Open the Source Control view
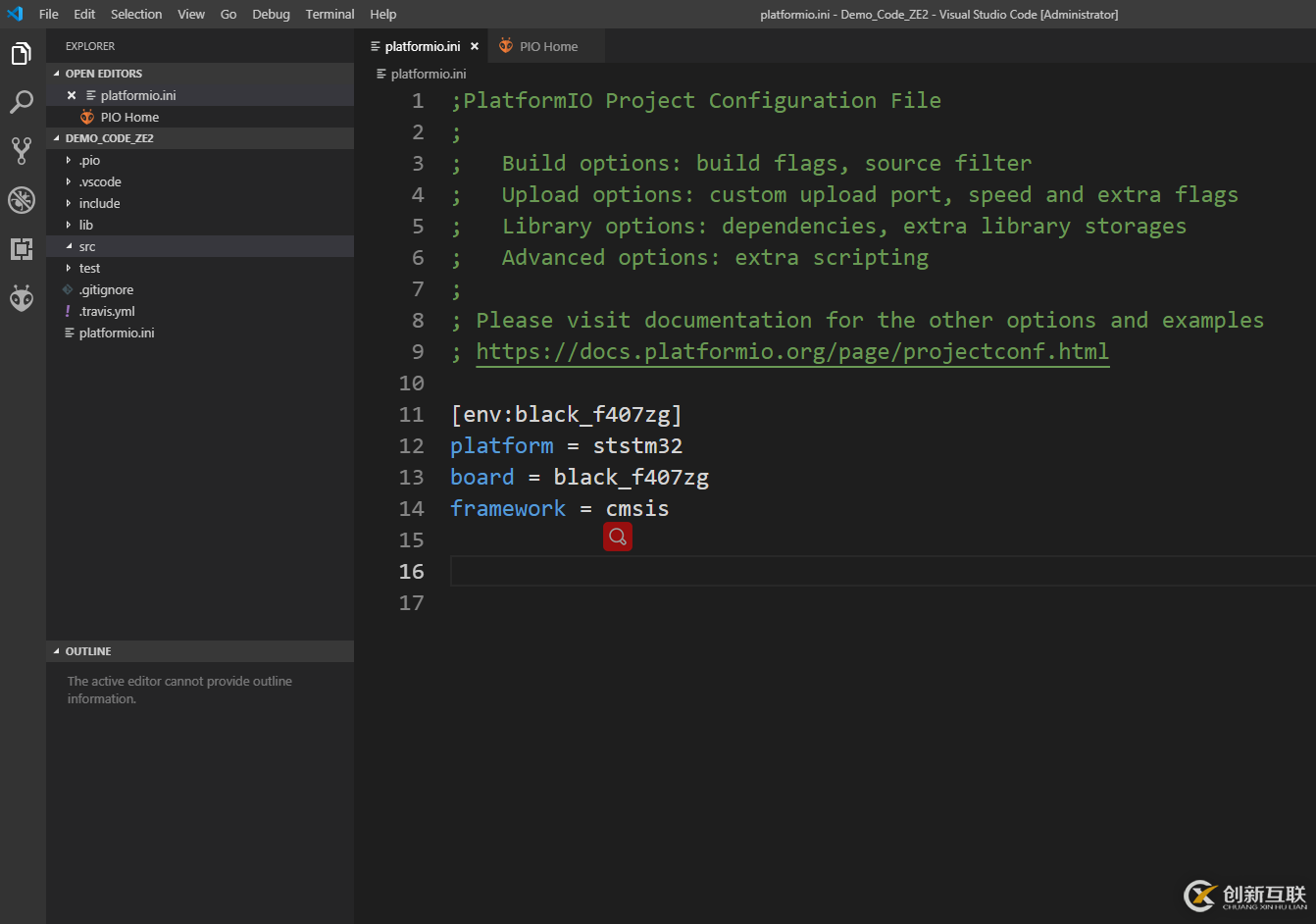This screenshot has width=1316, height=924. tap(22, 150)
